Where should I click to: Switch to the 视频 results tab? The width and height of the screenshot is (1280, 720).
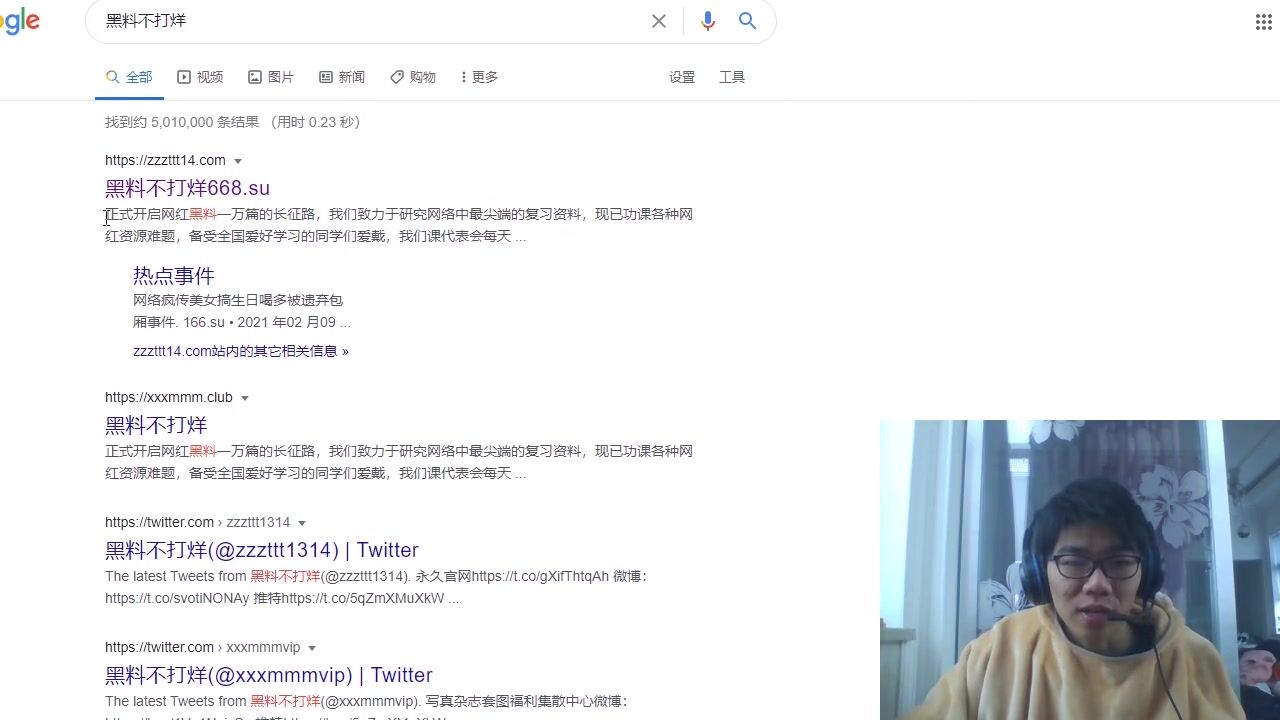(200, 77)
